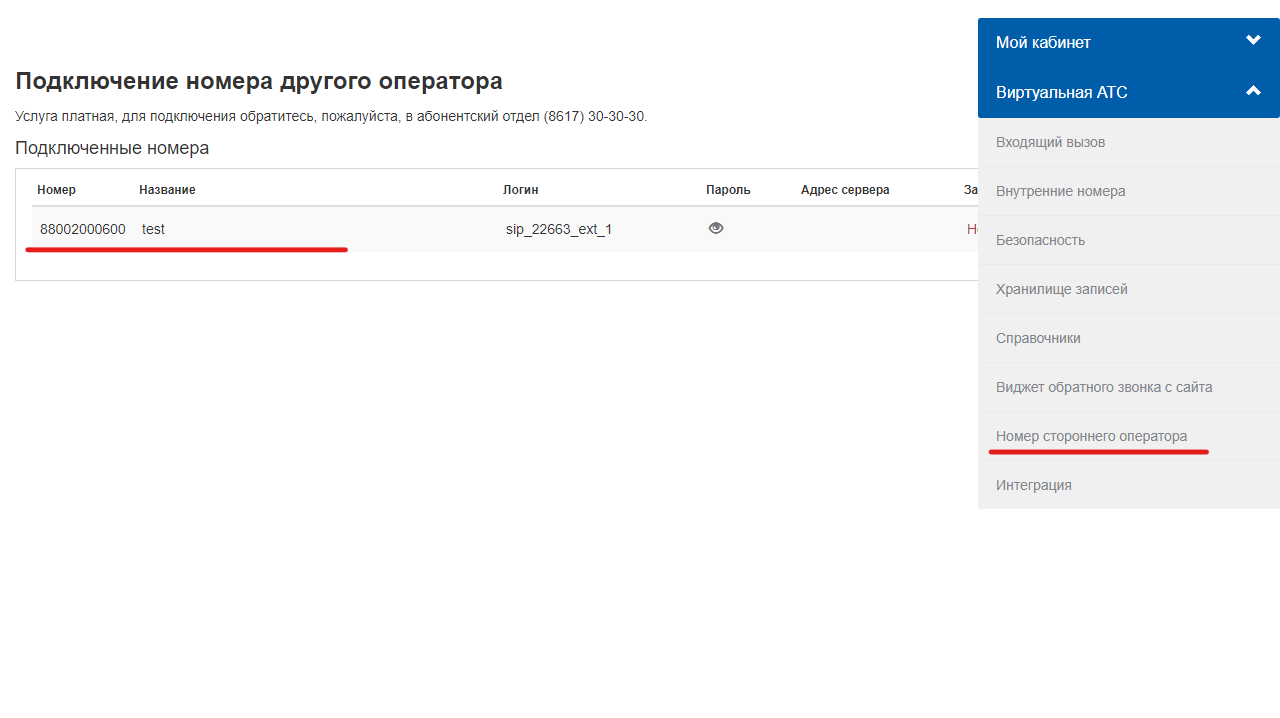Reveal the password with the eye icon

pos(715,228)
